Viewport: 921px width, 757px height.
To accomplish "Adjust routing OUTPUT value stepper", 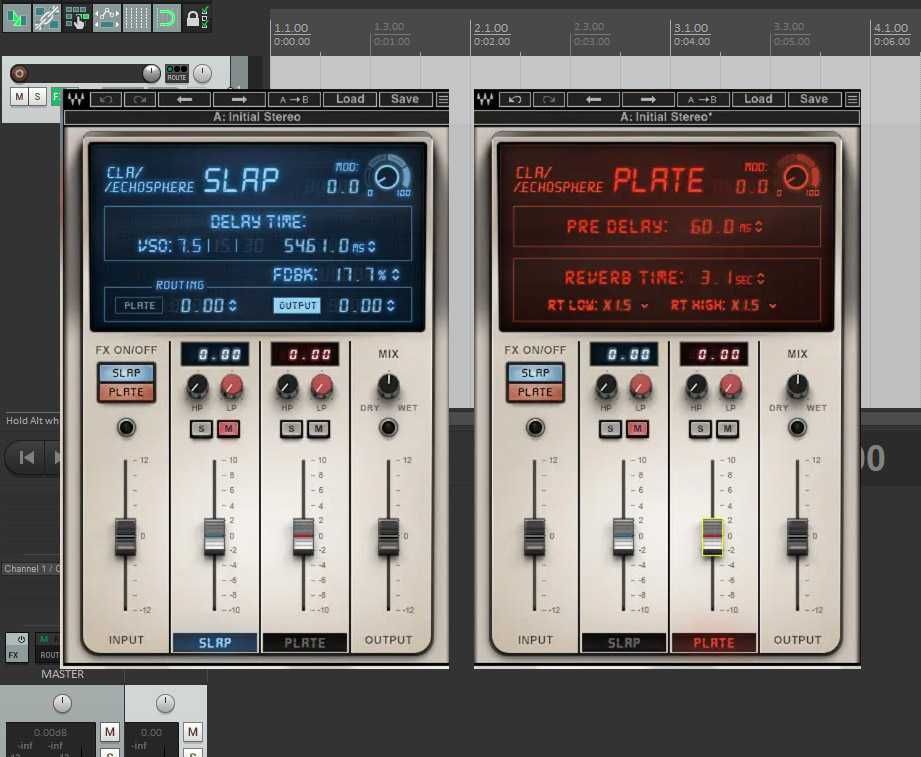I will [391, 305].
